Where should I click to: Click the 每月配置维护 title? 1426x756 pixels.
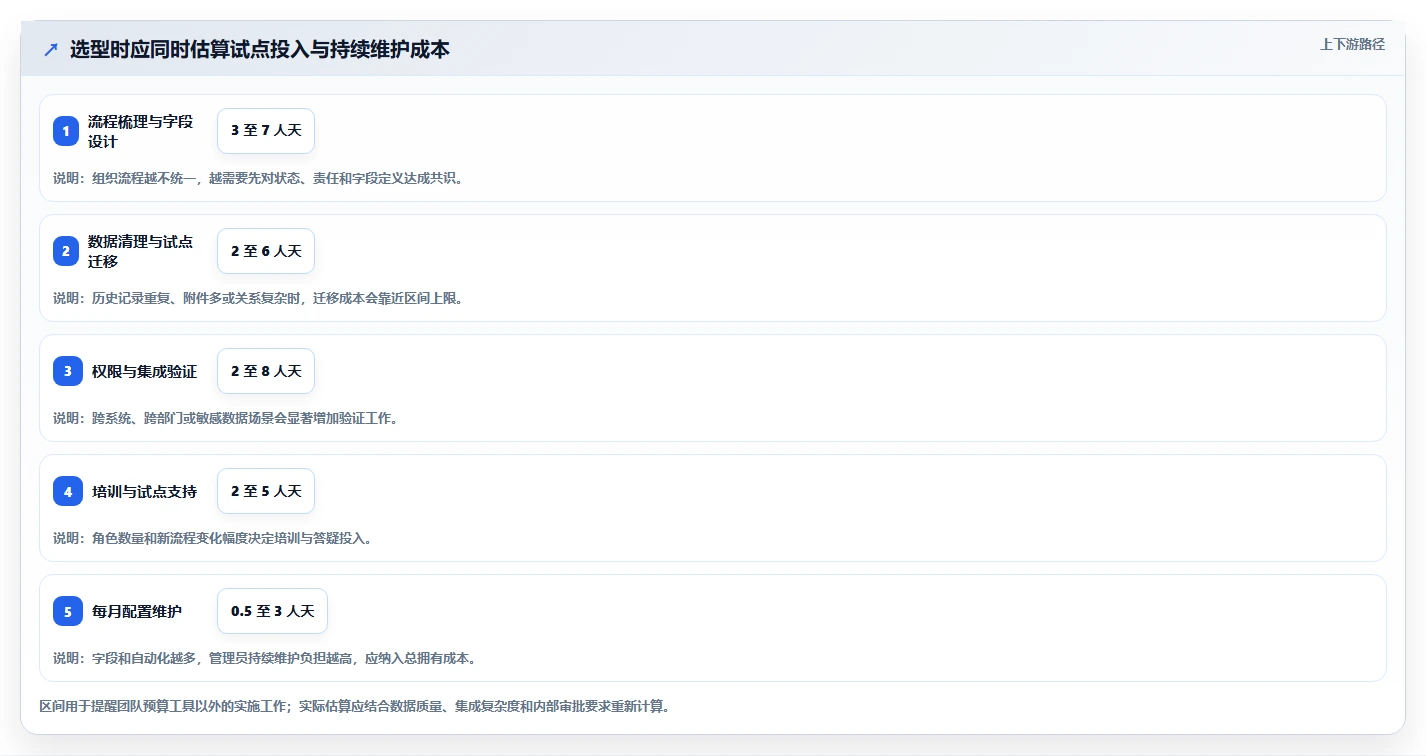coord(137,611)
